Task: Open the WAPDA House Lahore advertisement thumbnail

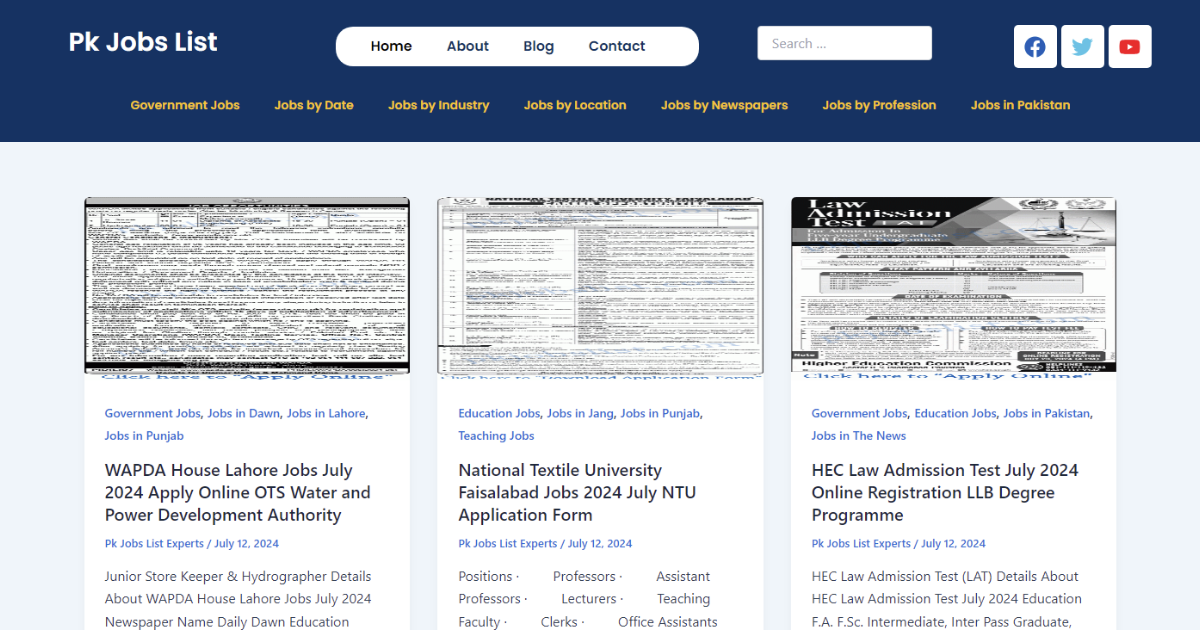Action: pyautogui.click(x=247, y=287)
